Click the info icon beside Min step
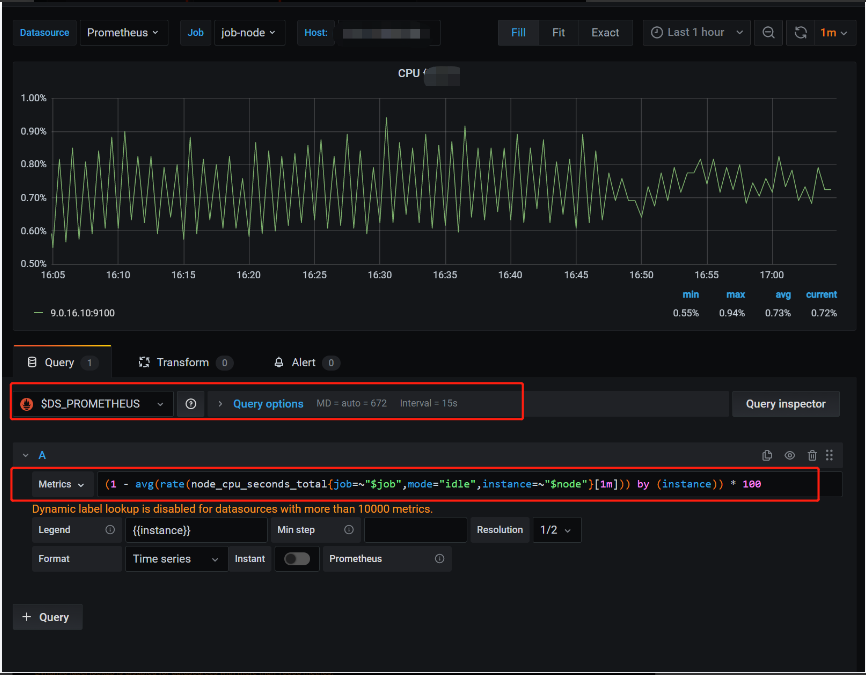The image size is (866, 675). [x=349, y=530]
